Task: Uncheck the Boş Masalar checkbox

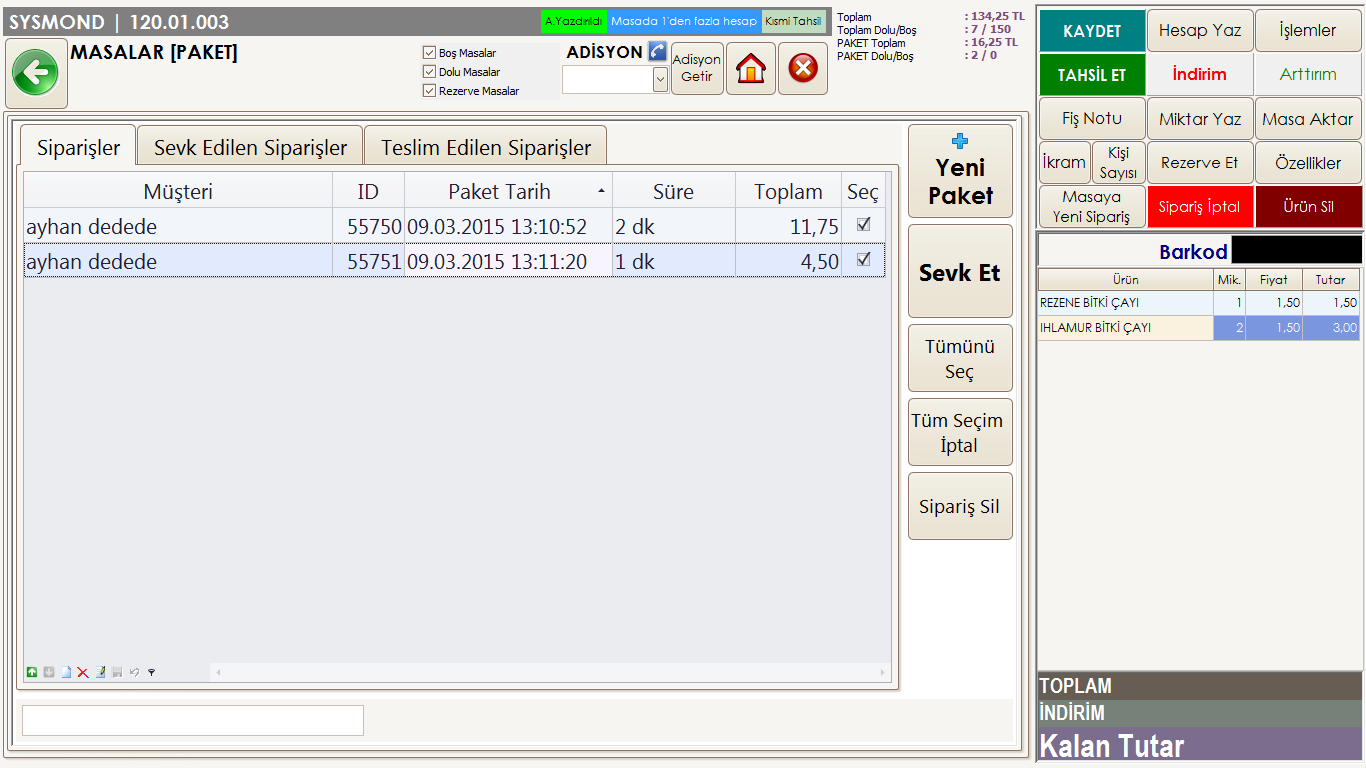Action: tap(429, 53)
